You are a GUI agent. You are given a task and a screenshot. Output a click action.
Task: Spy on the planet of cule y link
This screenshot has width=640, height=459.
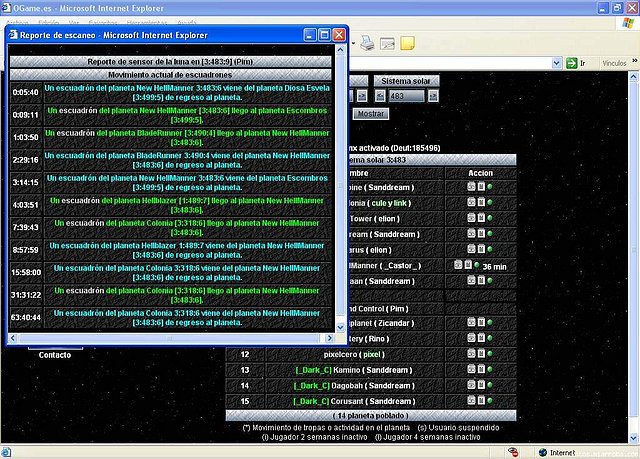(x=471, y=202)
